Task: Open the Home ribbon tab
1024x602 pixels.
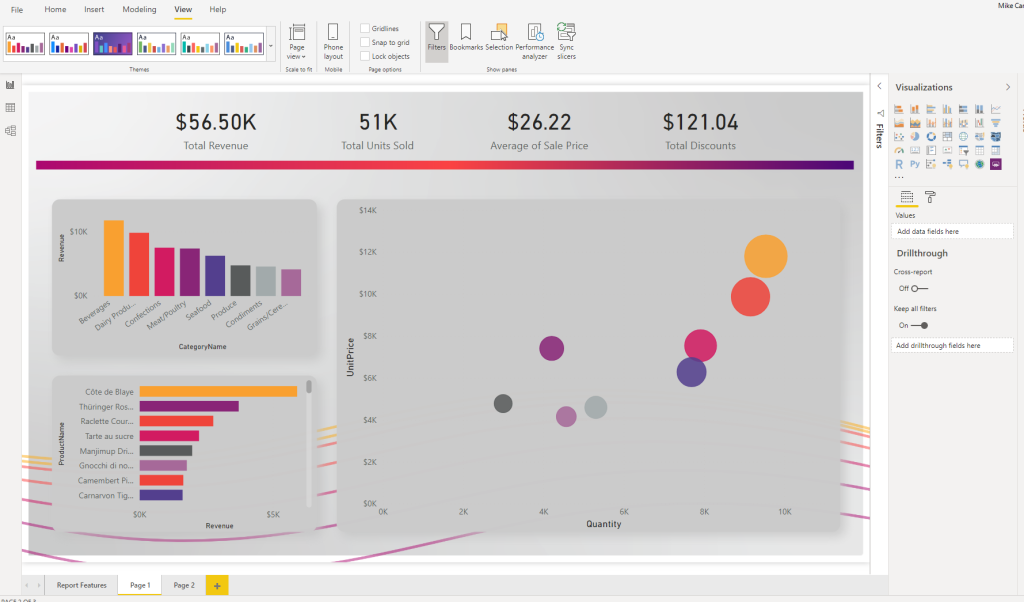Action: pos(55,9)
